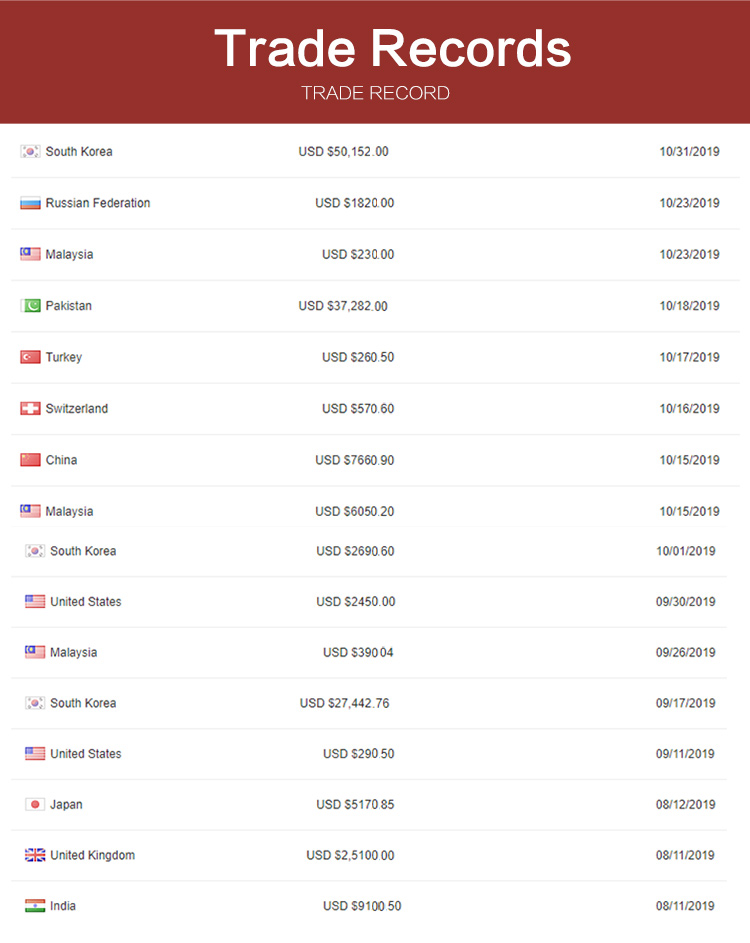Click the USD $7660.90 amount

[354, 460]
